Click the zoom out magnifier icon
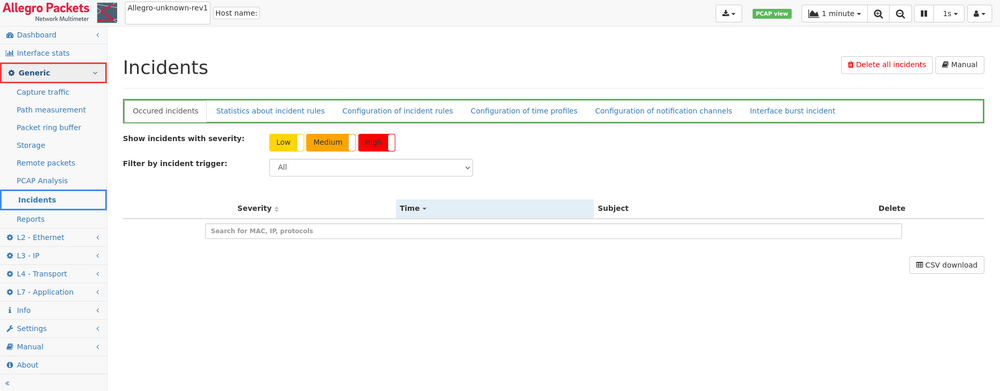 pyautogui.click(x=900, y=13)
